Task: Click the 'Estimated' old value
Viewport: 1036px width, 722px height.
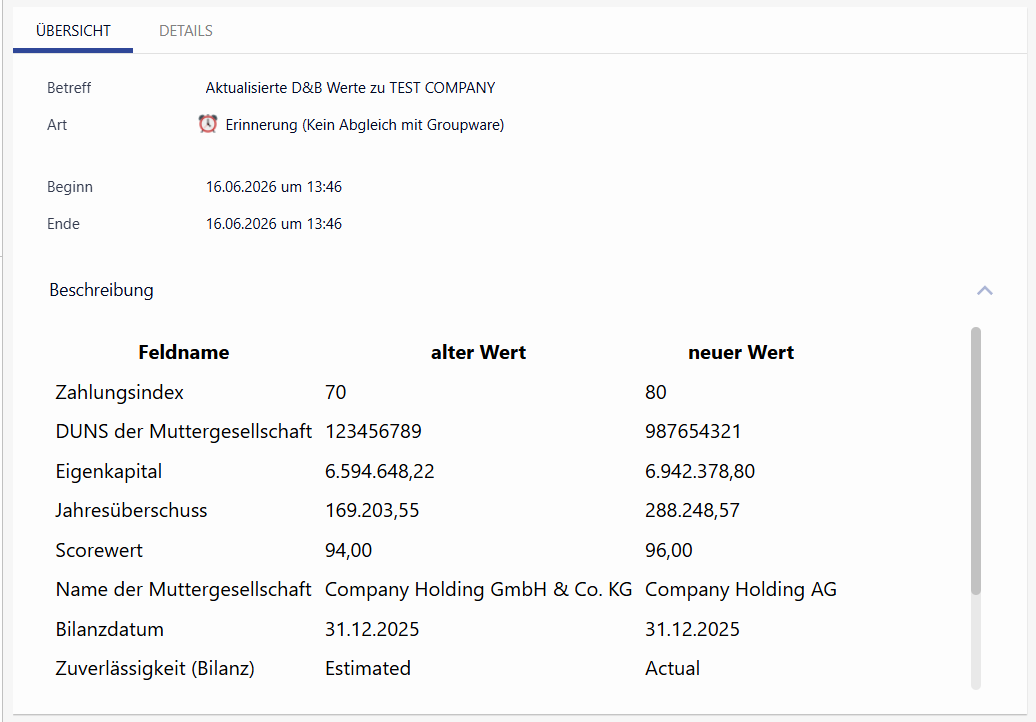Action: (367, 668)
